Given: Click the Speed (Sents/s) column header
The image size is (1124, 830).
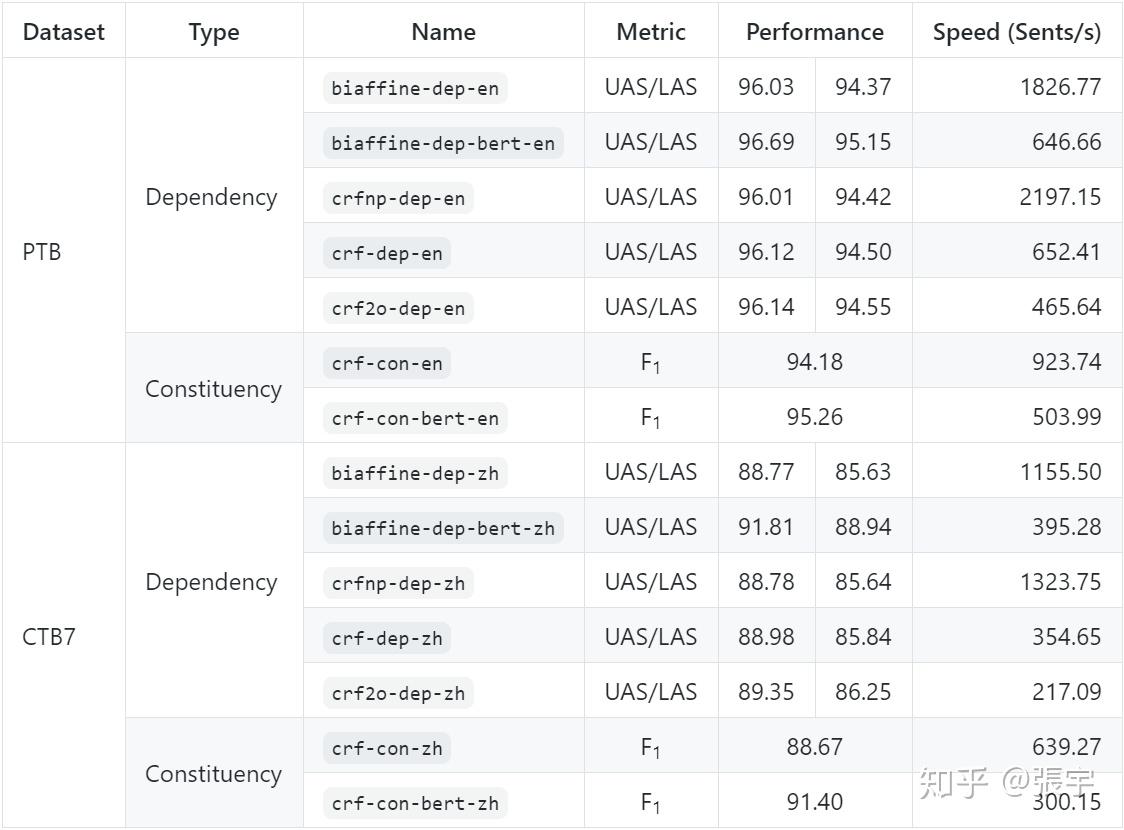Looking at the screenshot, I should [x=1016, y=32].
